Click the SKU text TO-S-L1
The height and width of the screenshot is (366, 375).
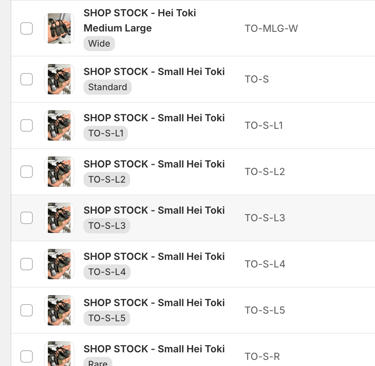coord(264,126)
